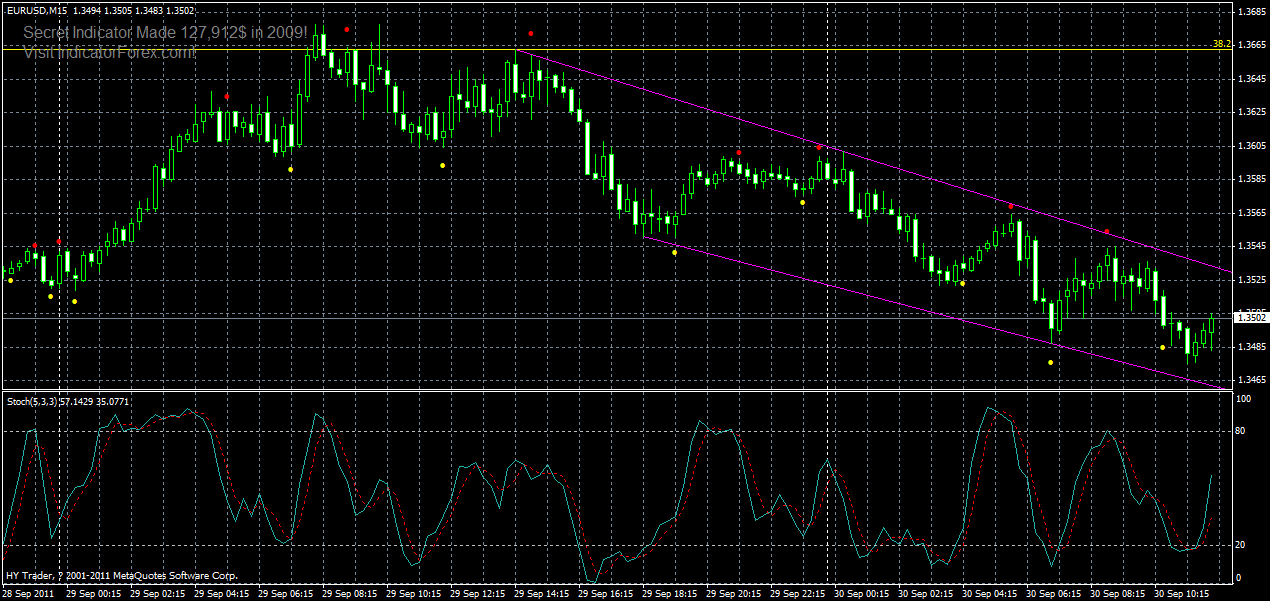Click the yellow dot near the 29 Sep 06:15 session

tap(290, 168)
